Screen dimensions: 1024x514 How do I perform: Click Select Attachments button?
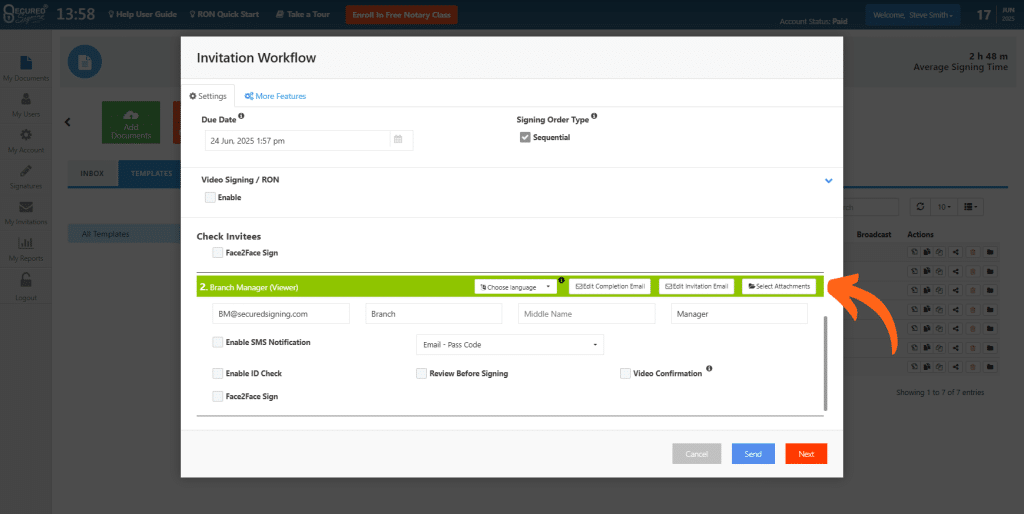(778, 286)
